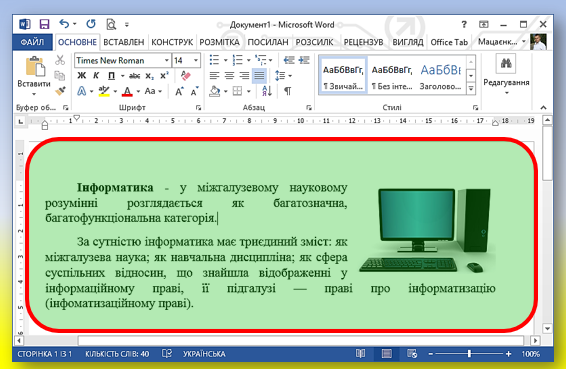Click the zoom slider handle
The image size is (566, 369).
pos(469,354)
